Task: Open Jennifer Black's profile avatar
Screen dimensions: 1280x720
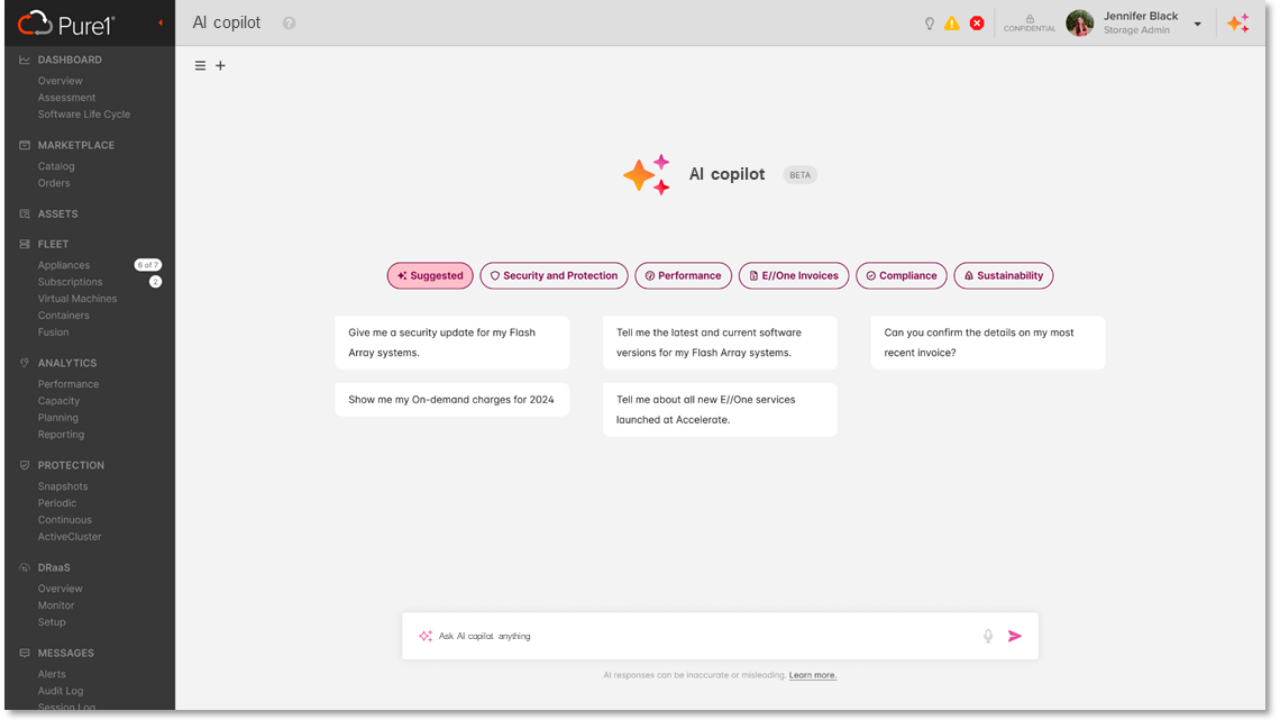Action: 1080,23
